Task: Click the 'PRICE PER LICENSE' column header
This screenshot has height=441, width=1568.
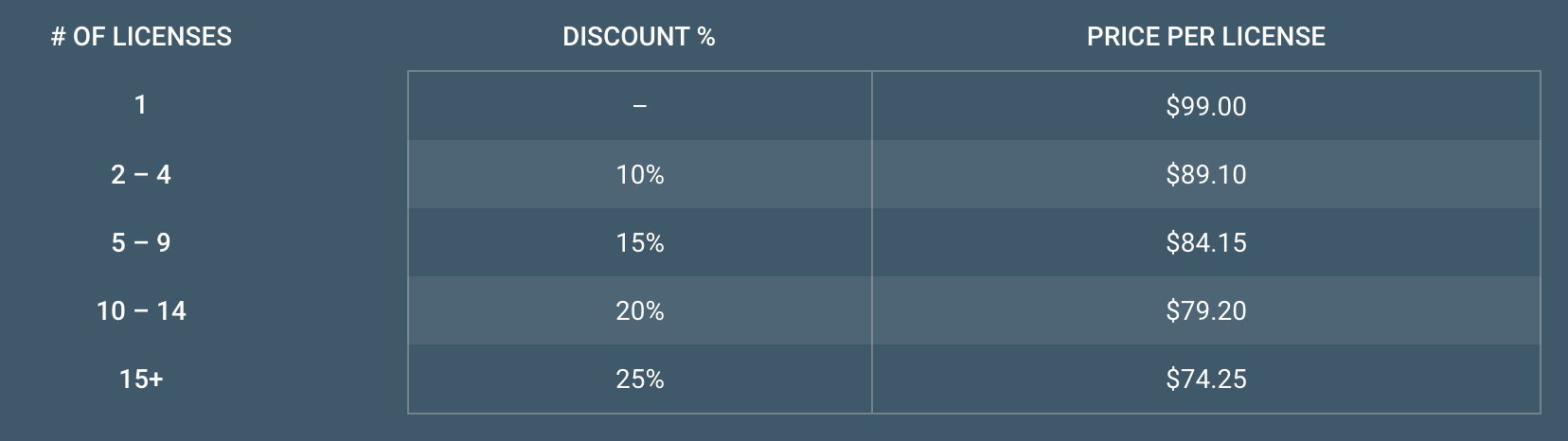Action: click(1205, 36)
